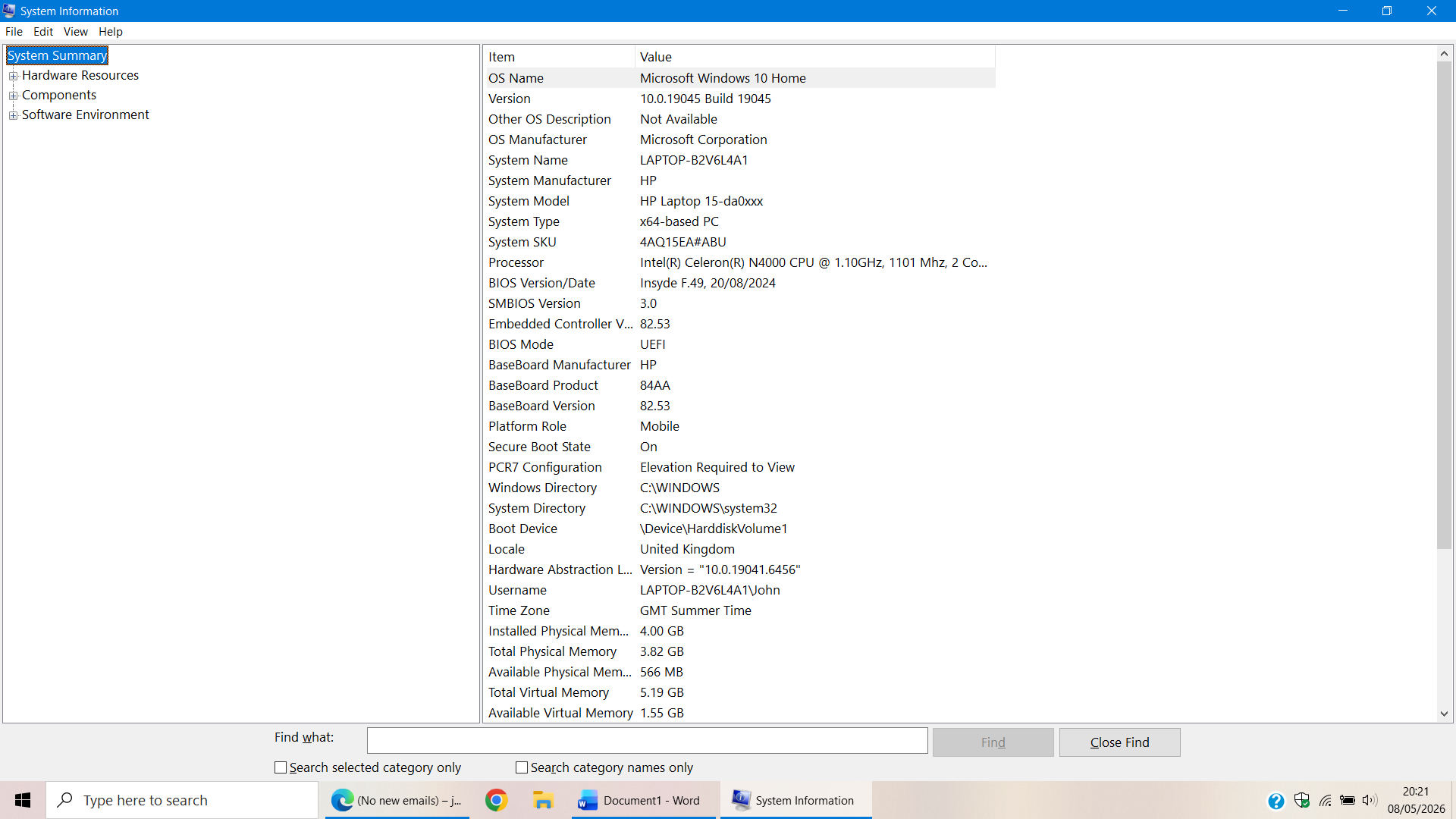Image resolution: width=1456 pixels, height=819 pixels.
Task: Click the vertical scrollbar thumb
Action: pyautogui.click(x=1444, y=305)
